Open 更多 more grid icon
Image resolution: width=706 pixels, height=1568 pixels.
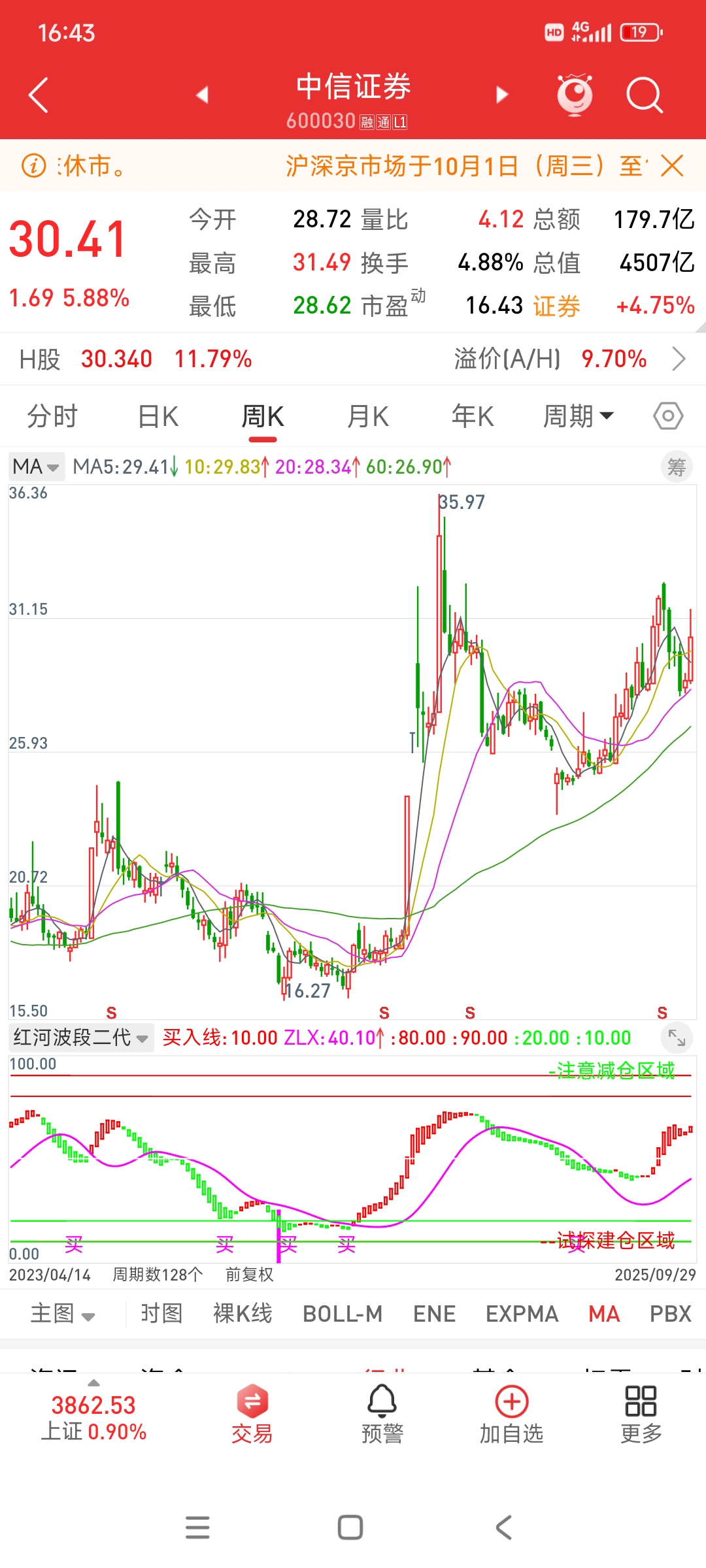tap(641, 1414)
